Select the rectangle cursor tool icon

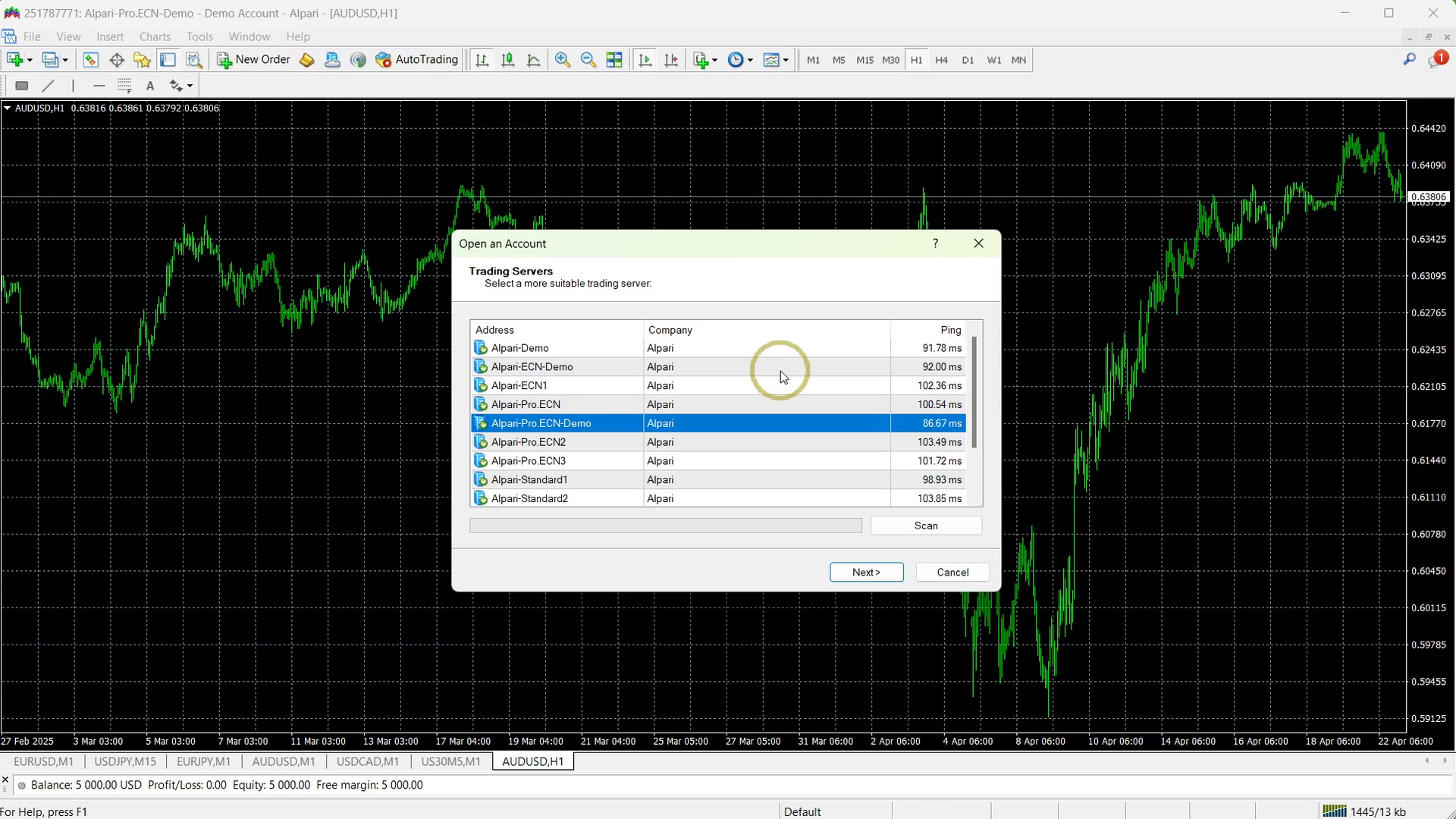coord(22,86)
